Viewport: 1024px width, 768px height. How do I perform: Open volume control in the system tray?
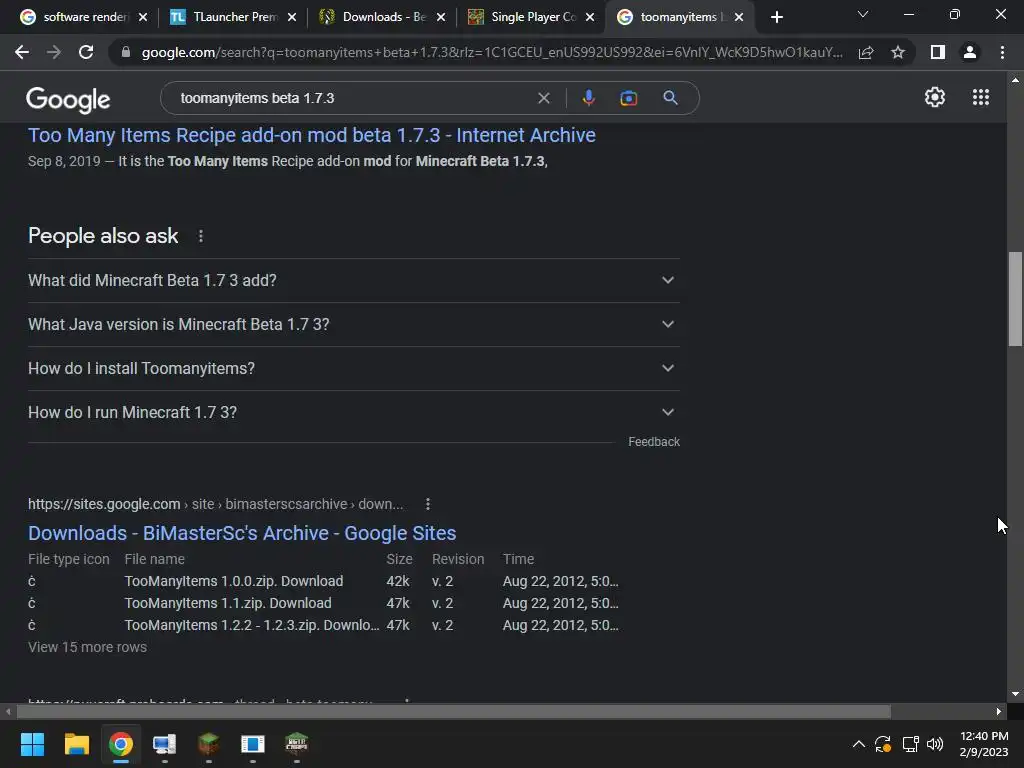pyautogui.click(x=935, y=744)
